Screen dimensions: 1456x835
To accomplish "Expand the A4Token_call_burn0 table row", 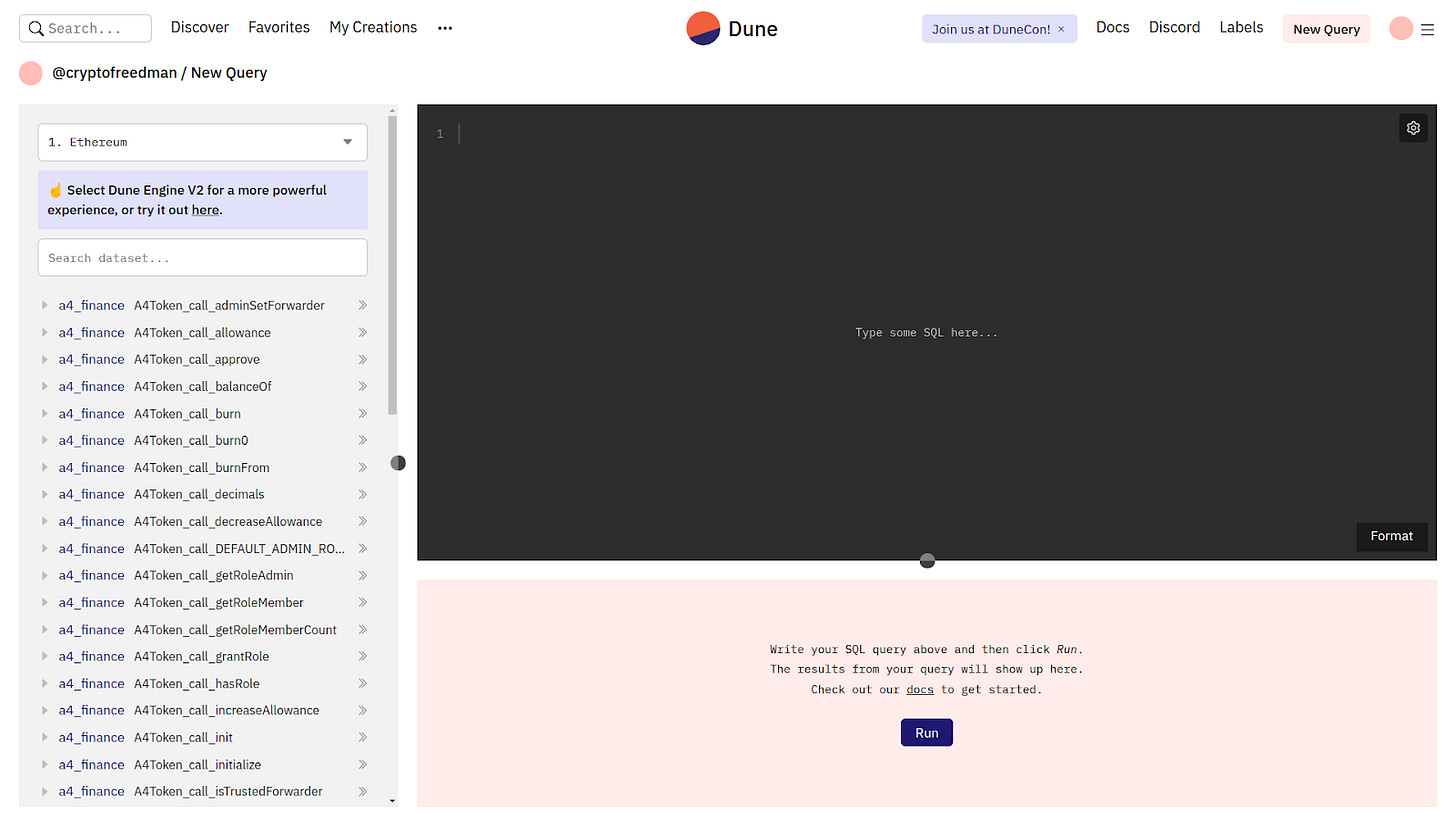I will click(x=44, y=440).
